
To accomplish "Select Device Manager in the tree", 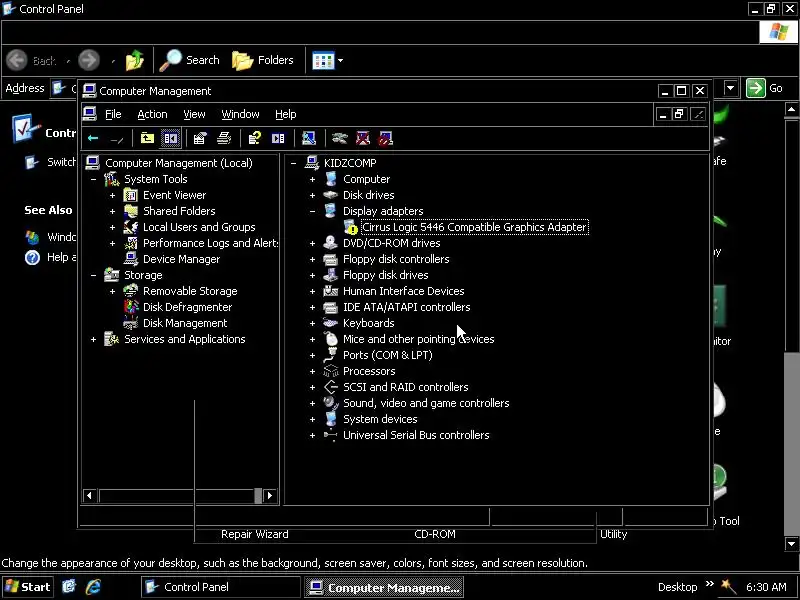I will (x=181, y=259).
